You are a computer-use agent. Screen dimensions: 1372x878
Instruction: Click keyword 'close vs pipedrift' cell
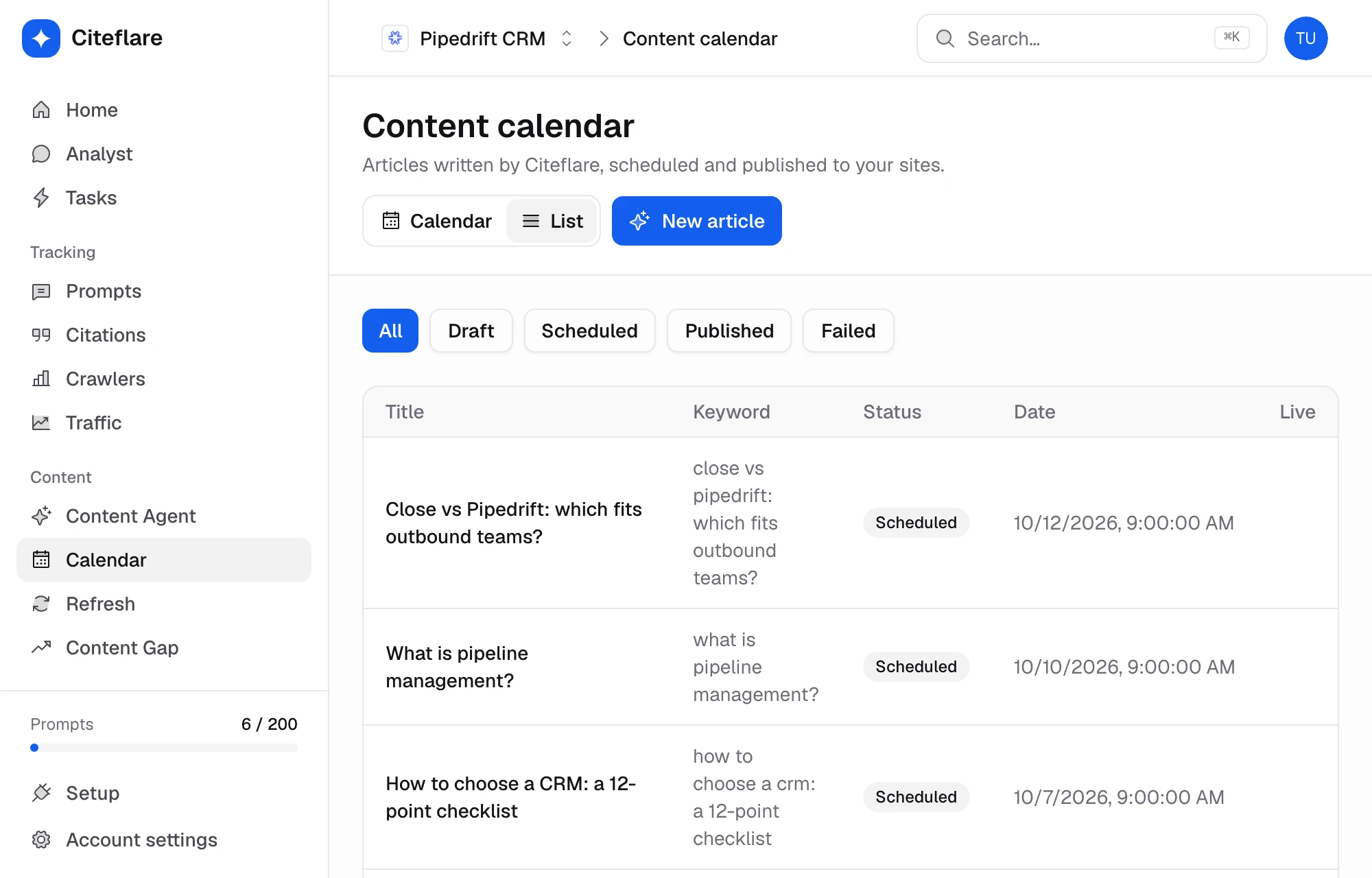pos(735,523)
